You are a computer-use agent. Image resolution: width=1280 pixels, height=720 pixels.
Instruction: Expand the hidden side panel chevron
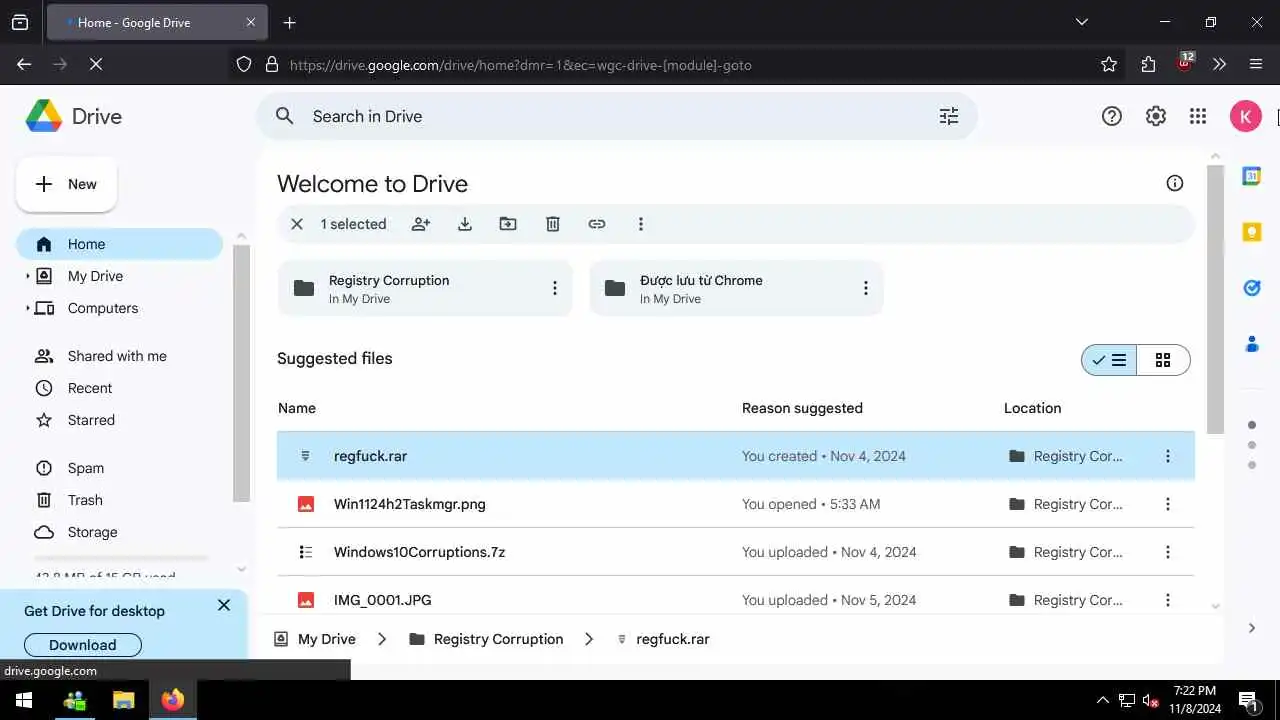click(x=1251, y=628)
